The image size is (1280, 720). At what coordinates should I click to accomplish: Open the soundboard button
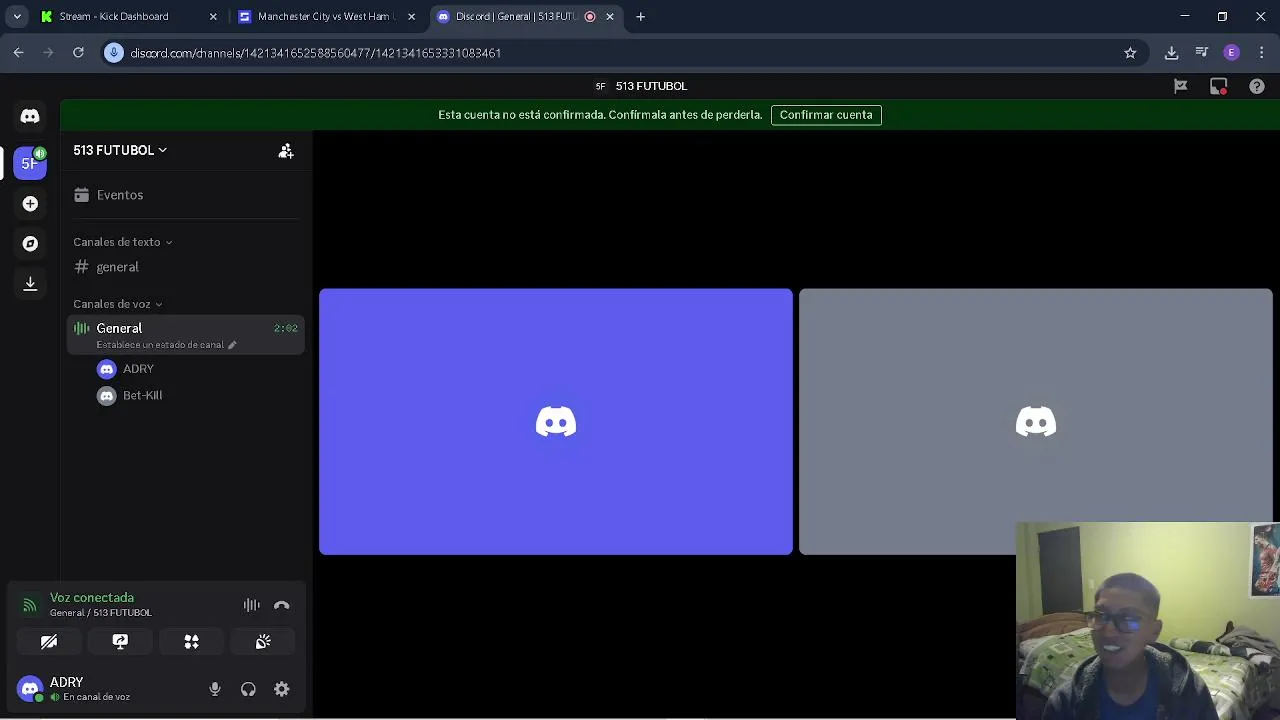click(263, 642)
